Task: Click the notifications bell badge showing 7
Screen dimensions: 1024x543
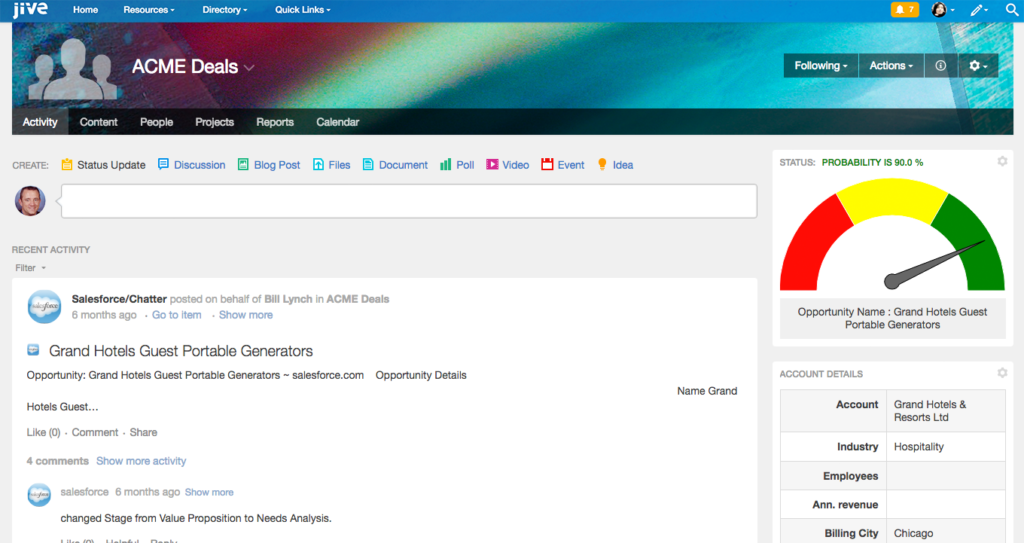Action: click(x=904, y=10)
